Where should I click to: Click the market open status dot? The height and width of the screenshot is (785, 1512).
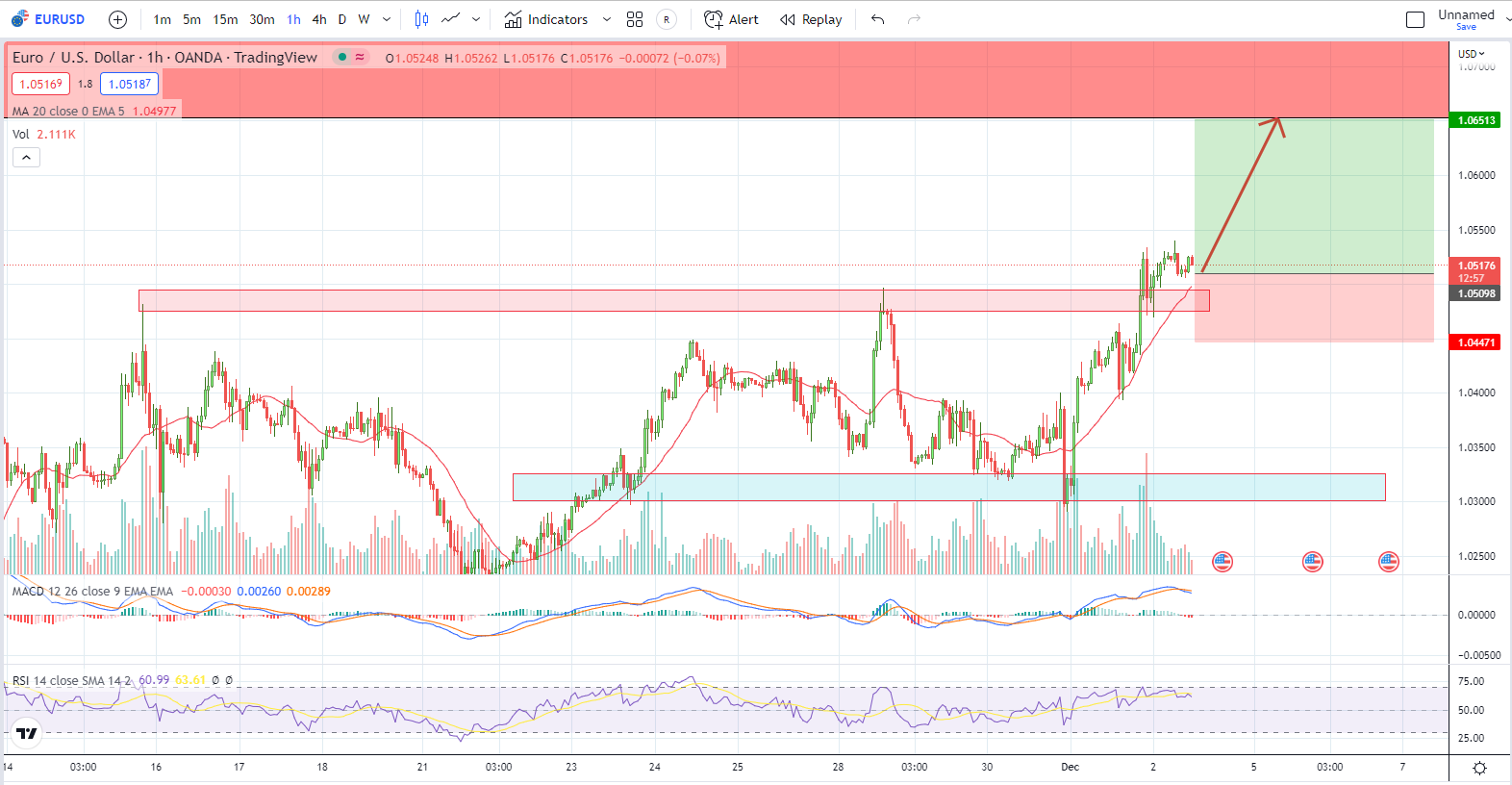coord(341,57)
